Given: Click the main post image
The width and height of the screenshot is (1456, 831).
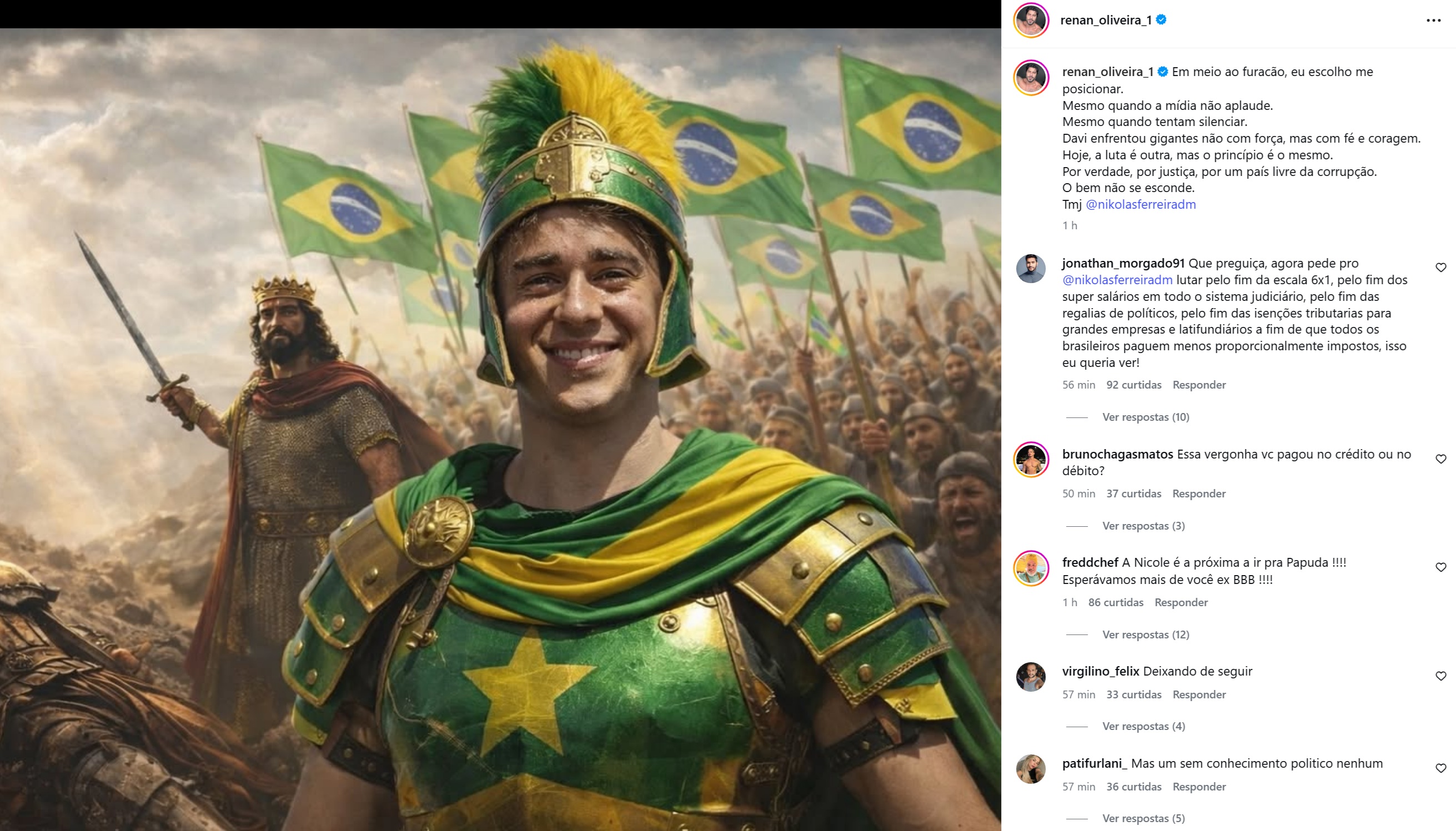Looking at the screenshot, I should pos(500,429).
